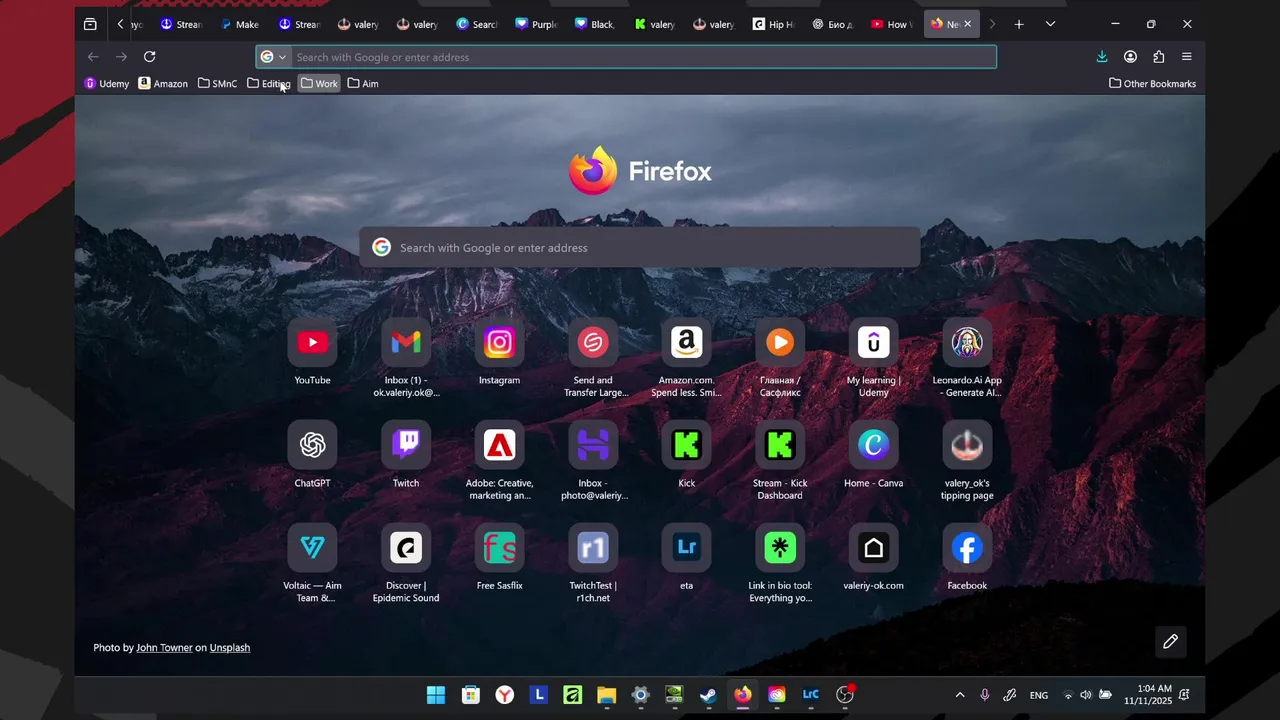Switch to the Purple tab
Image resolution: width=1280 pixels, height=720 pixels.
point(536,24)
